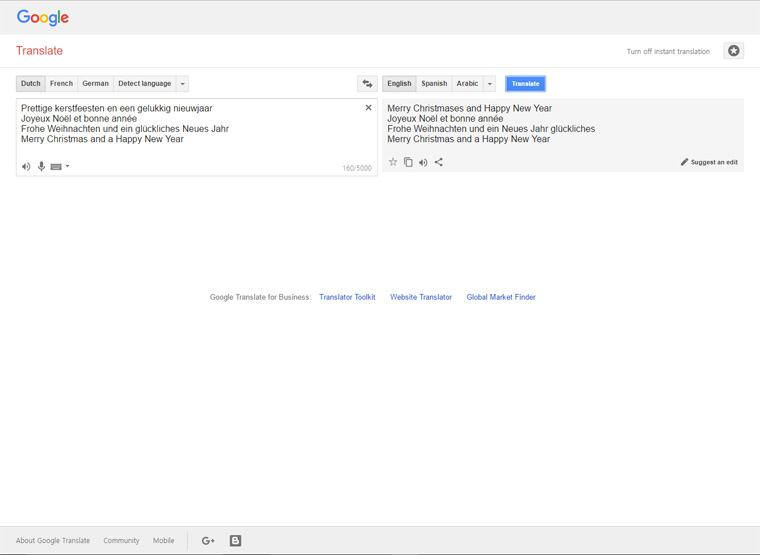Turn off instant translation
The width and height of the screenshot is (760, 555).
point(668,51)
